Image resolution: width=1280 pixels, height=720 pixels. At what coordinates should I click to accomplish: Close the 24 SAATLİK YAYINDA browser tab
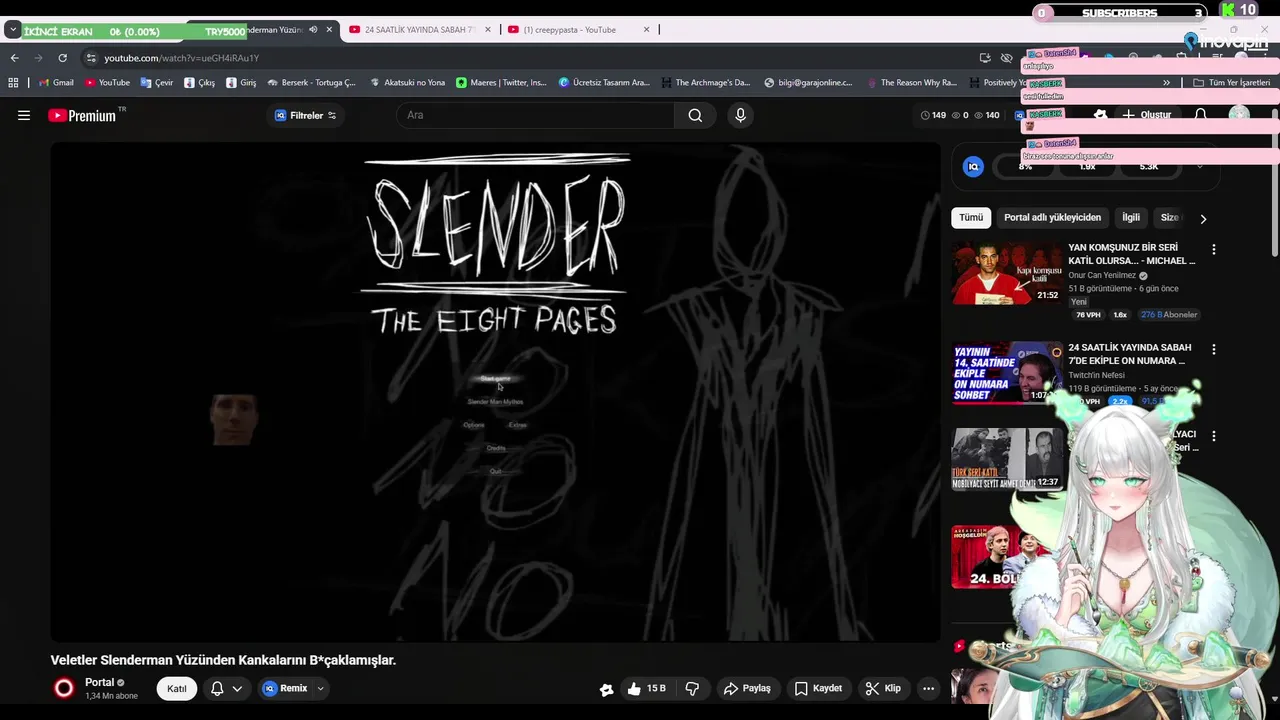pyautogui.click(x=487, y=30)
